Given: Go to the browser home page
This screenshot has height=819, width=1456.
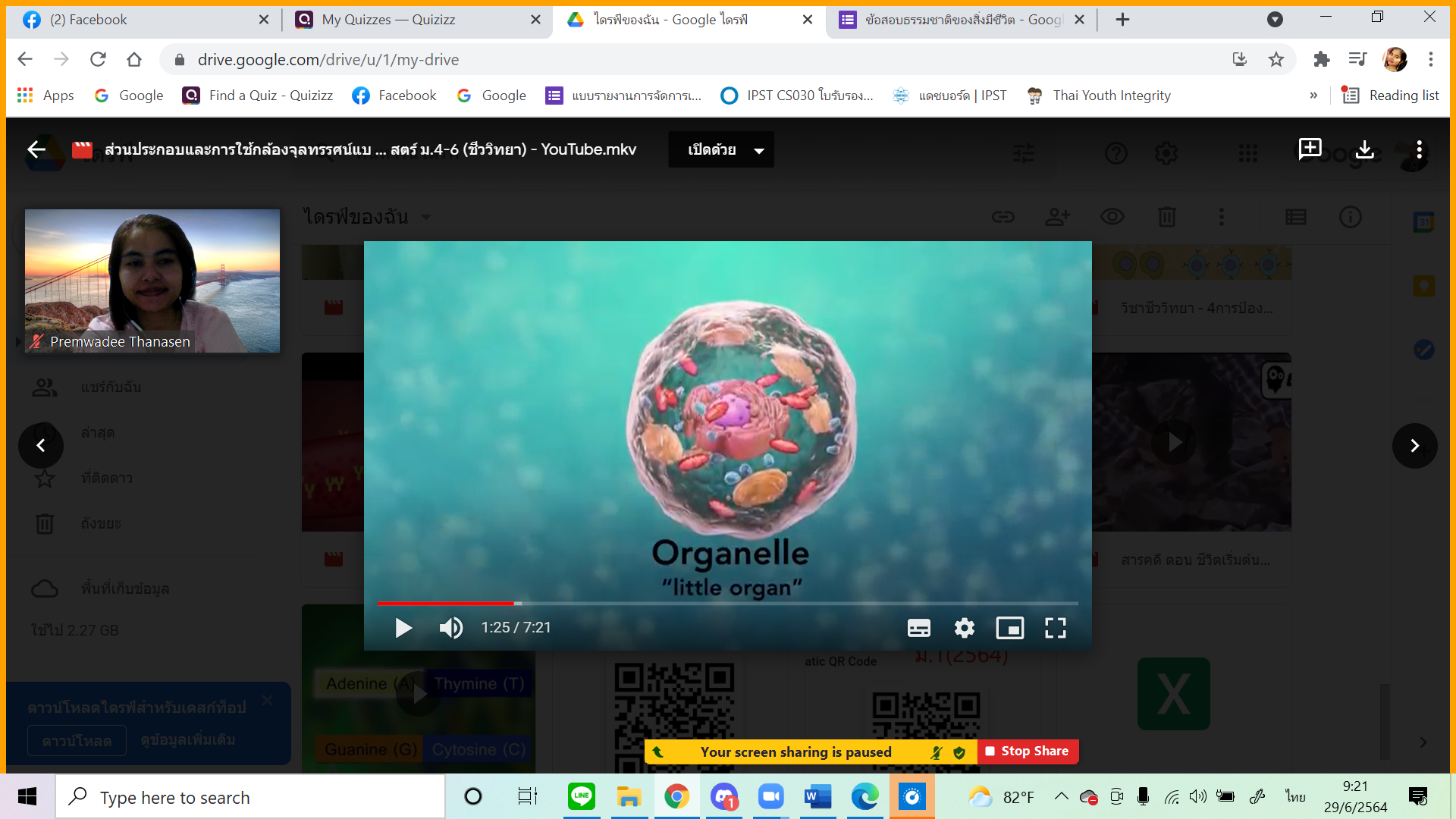Looking at the screenshot, I should pos(134,59).
